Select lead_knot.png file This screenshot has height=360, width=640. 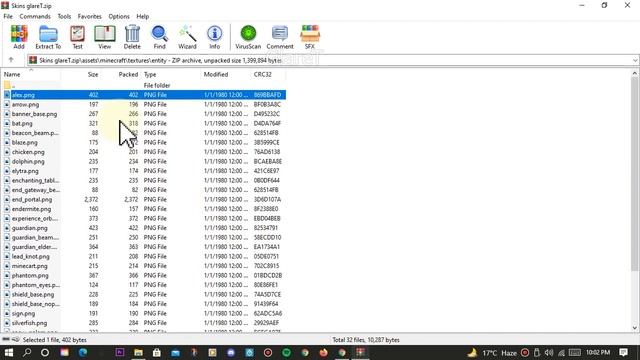(144, 256)
